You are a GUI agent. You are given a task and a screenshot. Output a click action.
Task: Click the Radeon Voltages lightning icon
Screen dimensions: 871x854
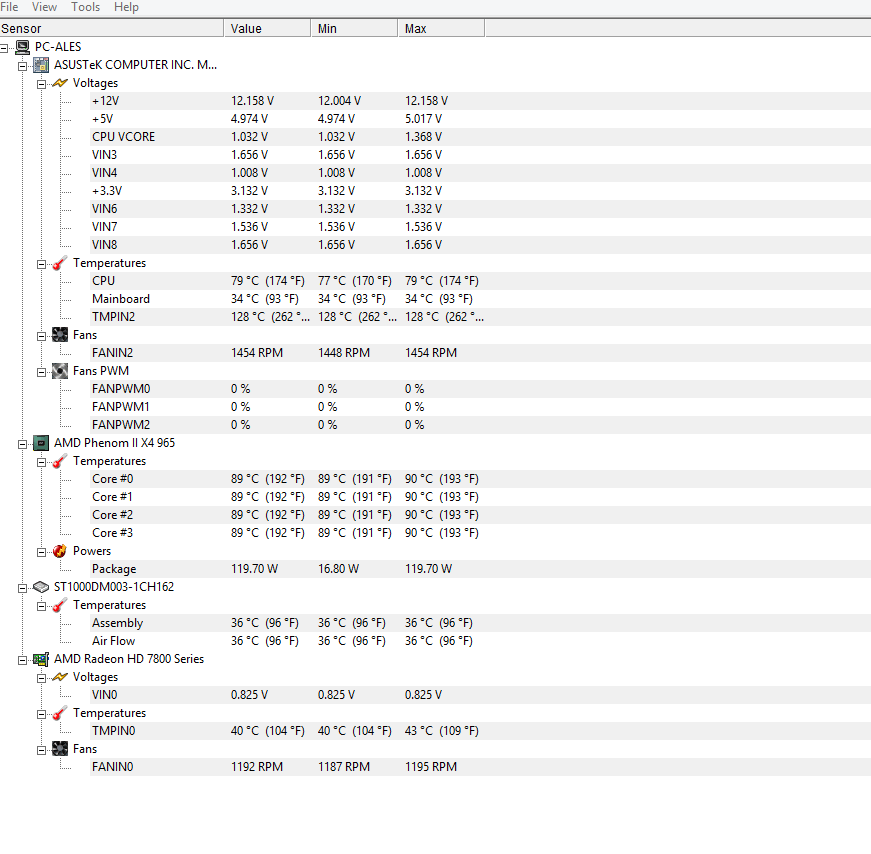point(60,677)
